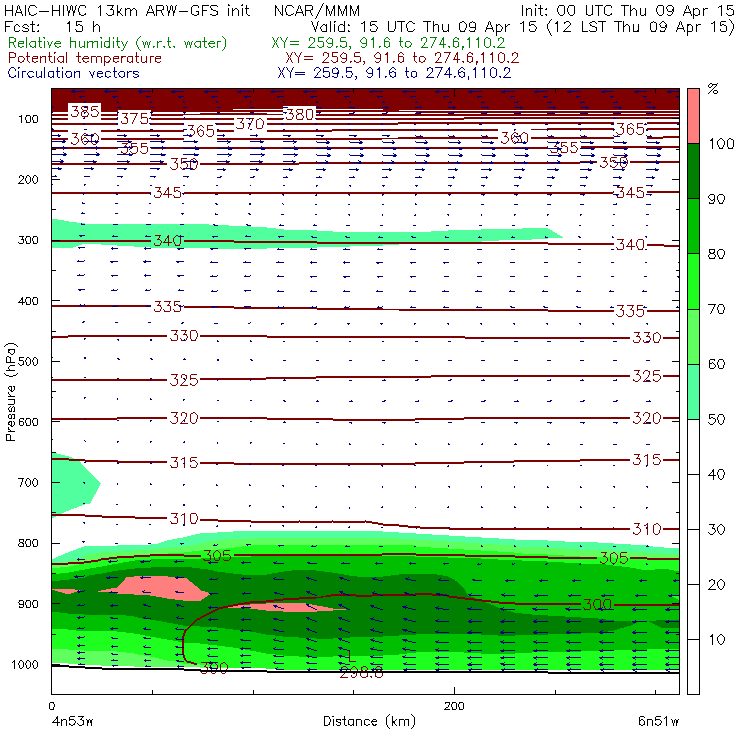Click the 0 km distance tick label
The height and width of the screenshot is (740, 740).
click(x=51, y=706)
